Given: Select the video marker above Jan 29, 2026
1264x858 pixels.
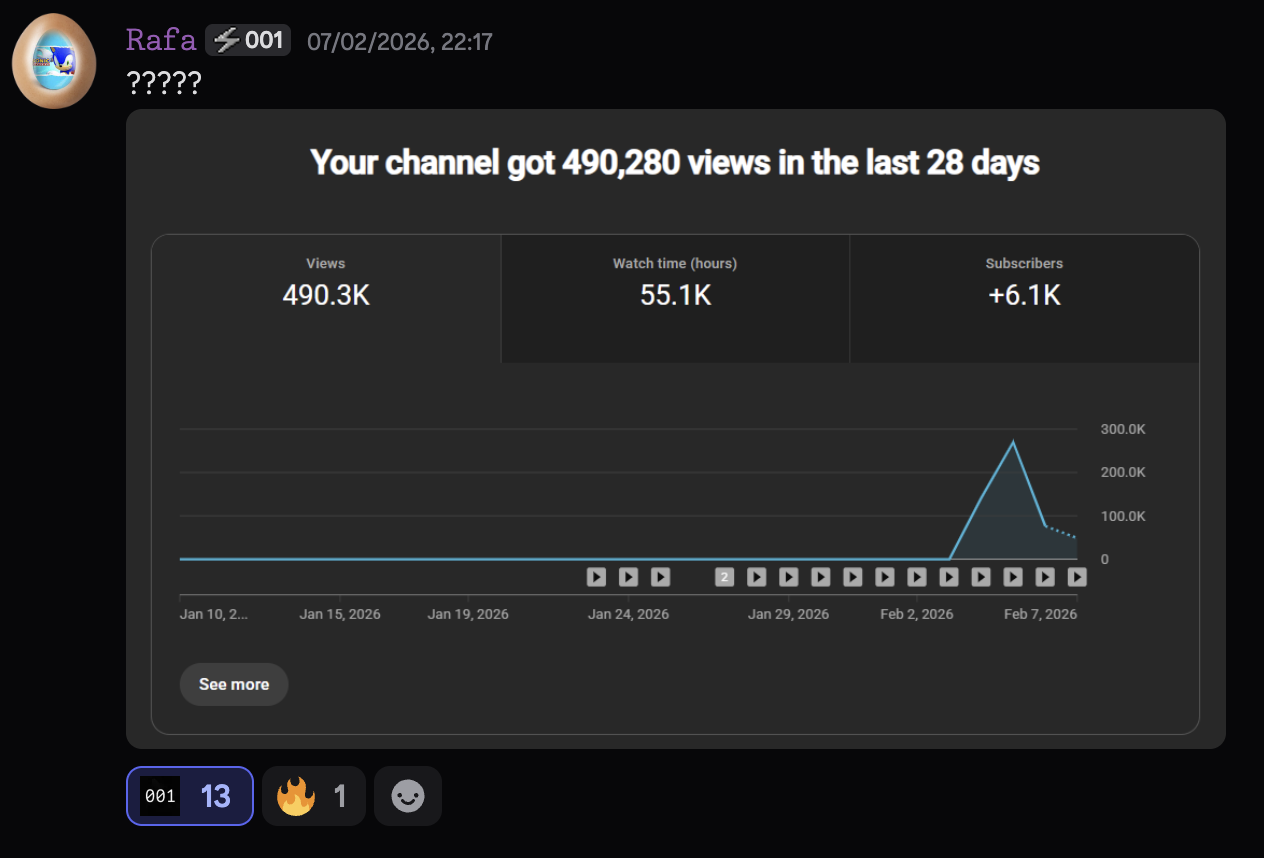Looking at the screenshot, I should (x=789, y=577).
